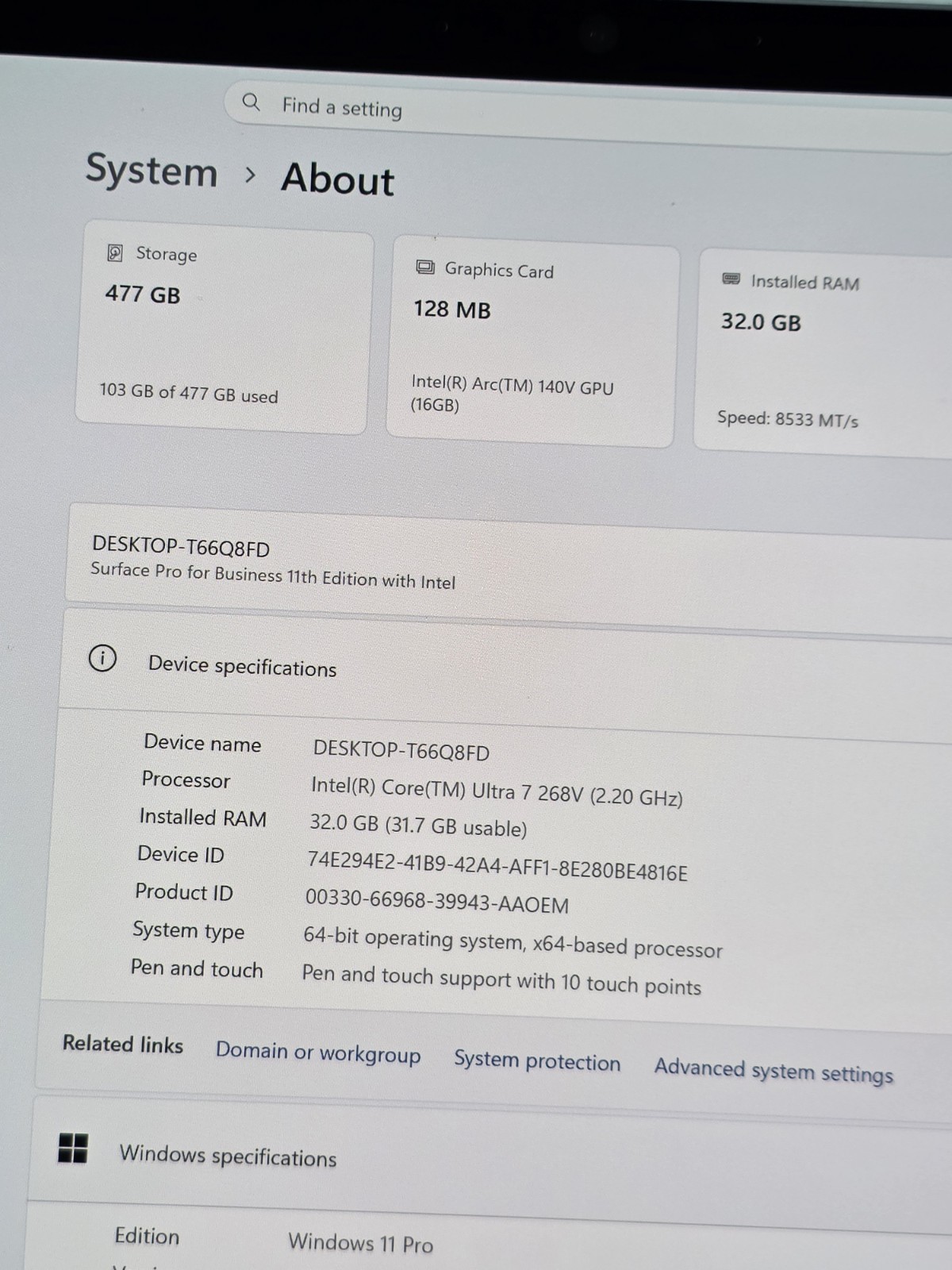Click the breadcrumb chevron after System
The image size is (952, 1270).
(x=250, y=175)
